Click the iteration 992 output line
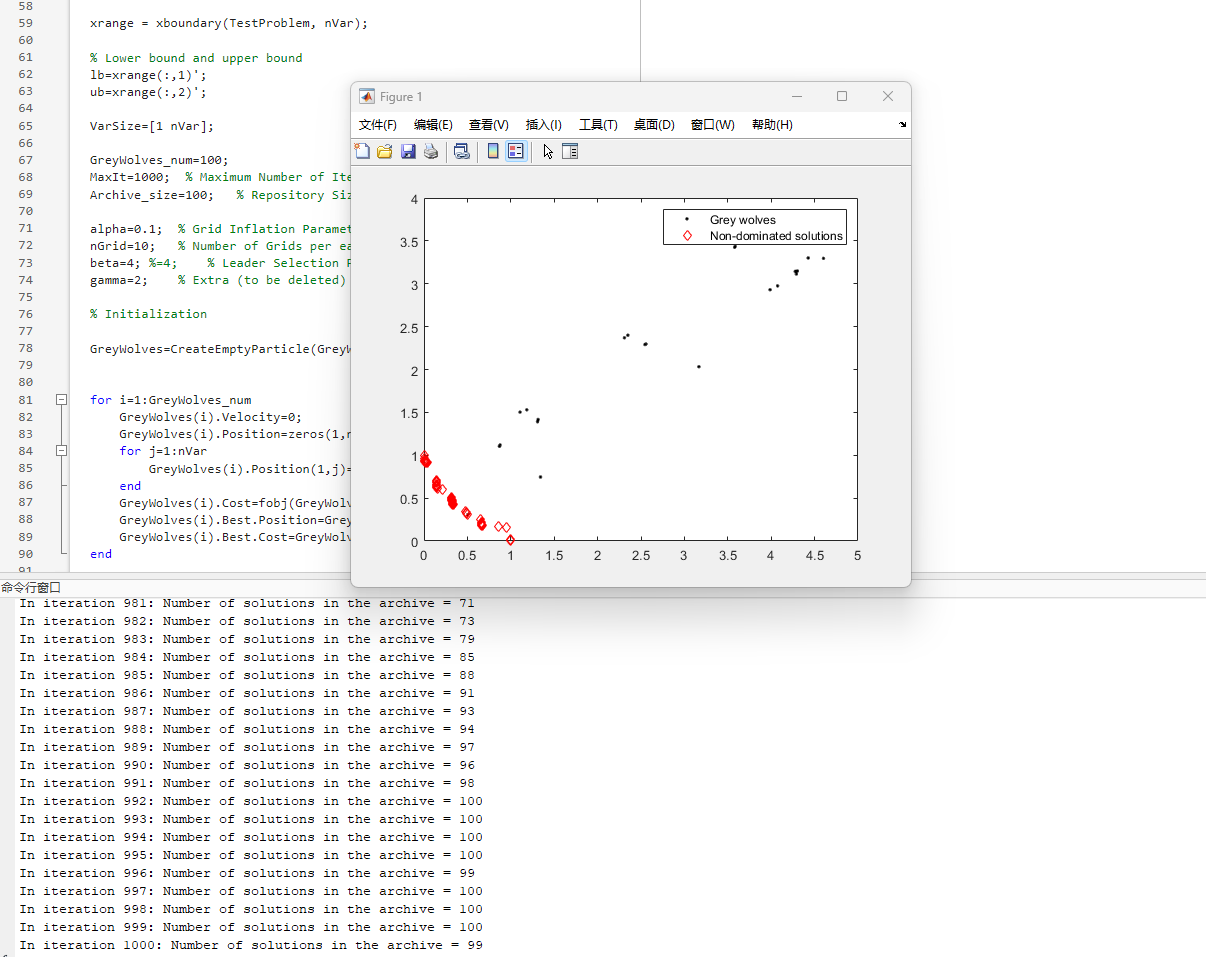 tap(251, 801)
